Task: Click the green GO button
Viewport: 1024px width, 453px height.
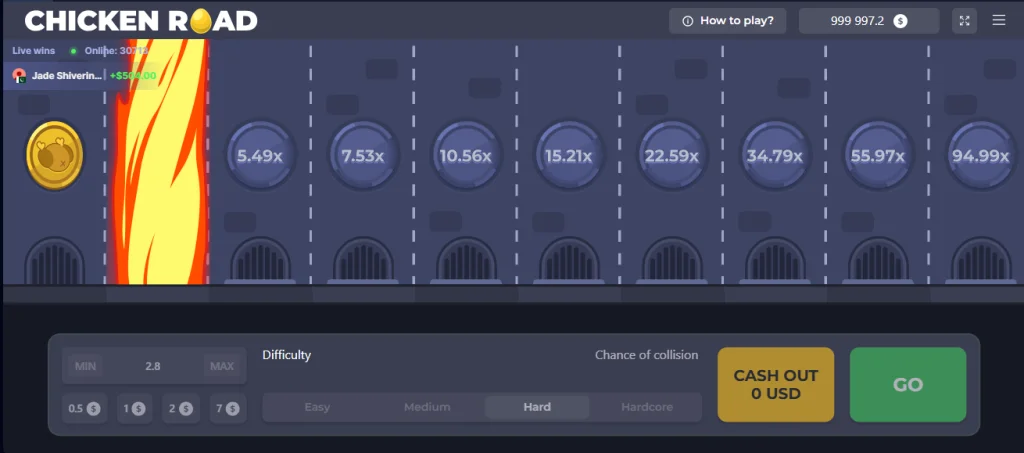Action: coord(908,384)
